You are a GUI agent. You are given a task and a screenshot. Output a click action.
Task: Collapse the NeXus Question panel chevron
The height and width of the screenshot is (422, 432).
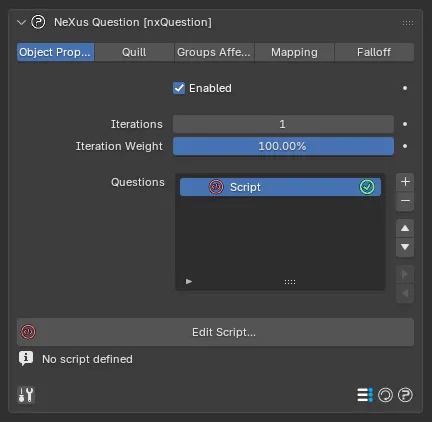(x=21, y=23)
